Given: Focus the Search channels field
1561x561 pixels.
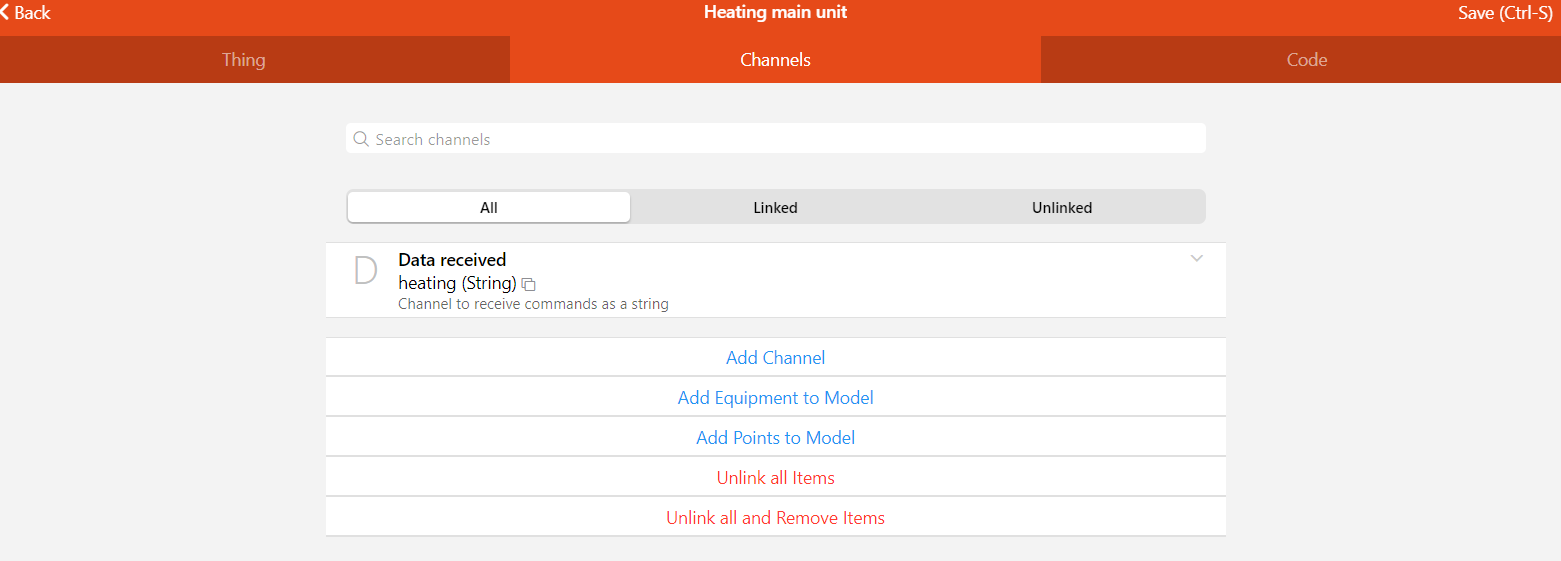Looking at the screenshot, I should 776,139.
